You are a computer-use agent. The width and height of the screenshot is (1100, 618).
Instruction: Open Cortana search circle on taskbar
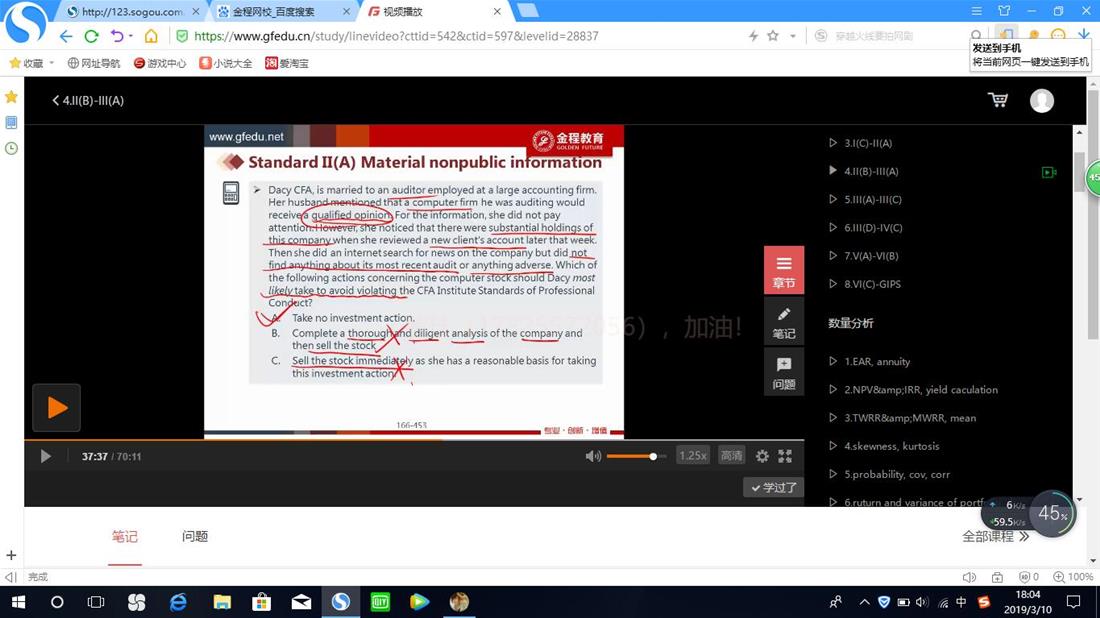57,602
